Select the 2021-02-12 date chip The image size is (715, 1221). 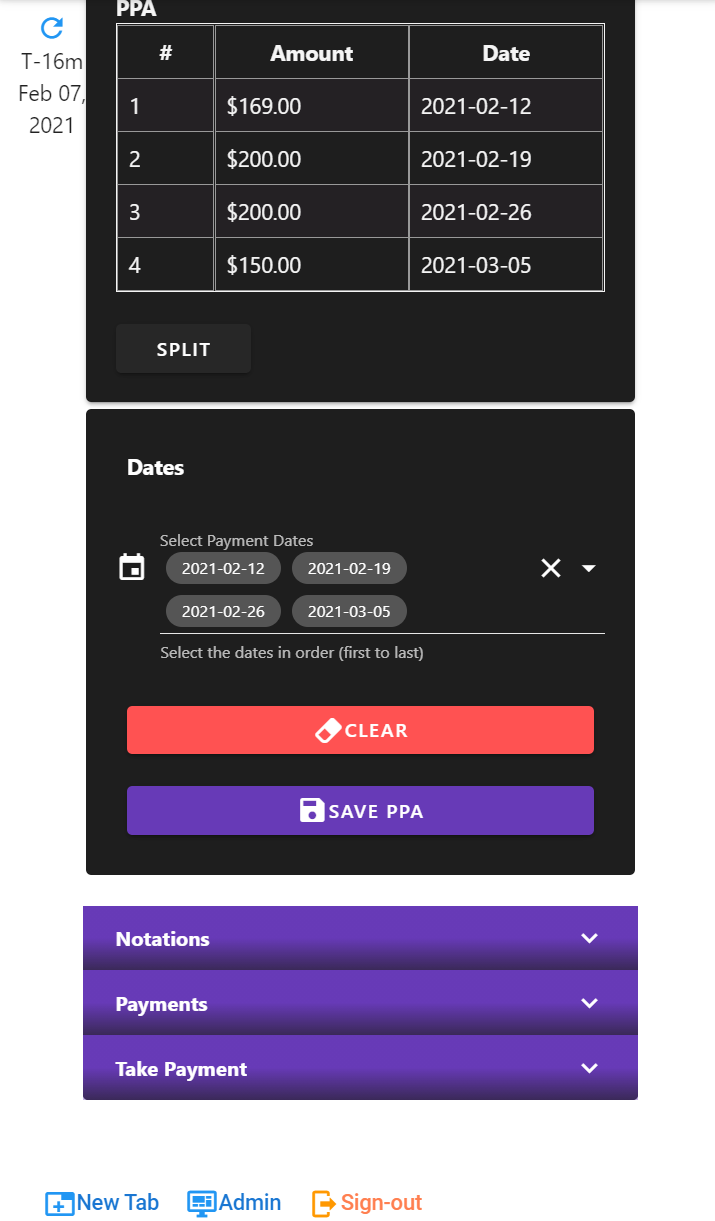tap(223, 569)
